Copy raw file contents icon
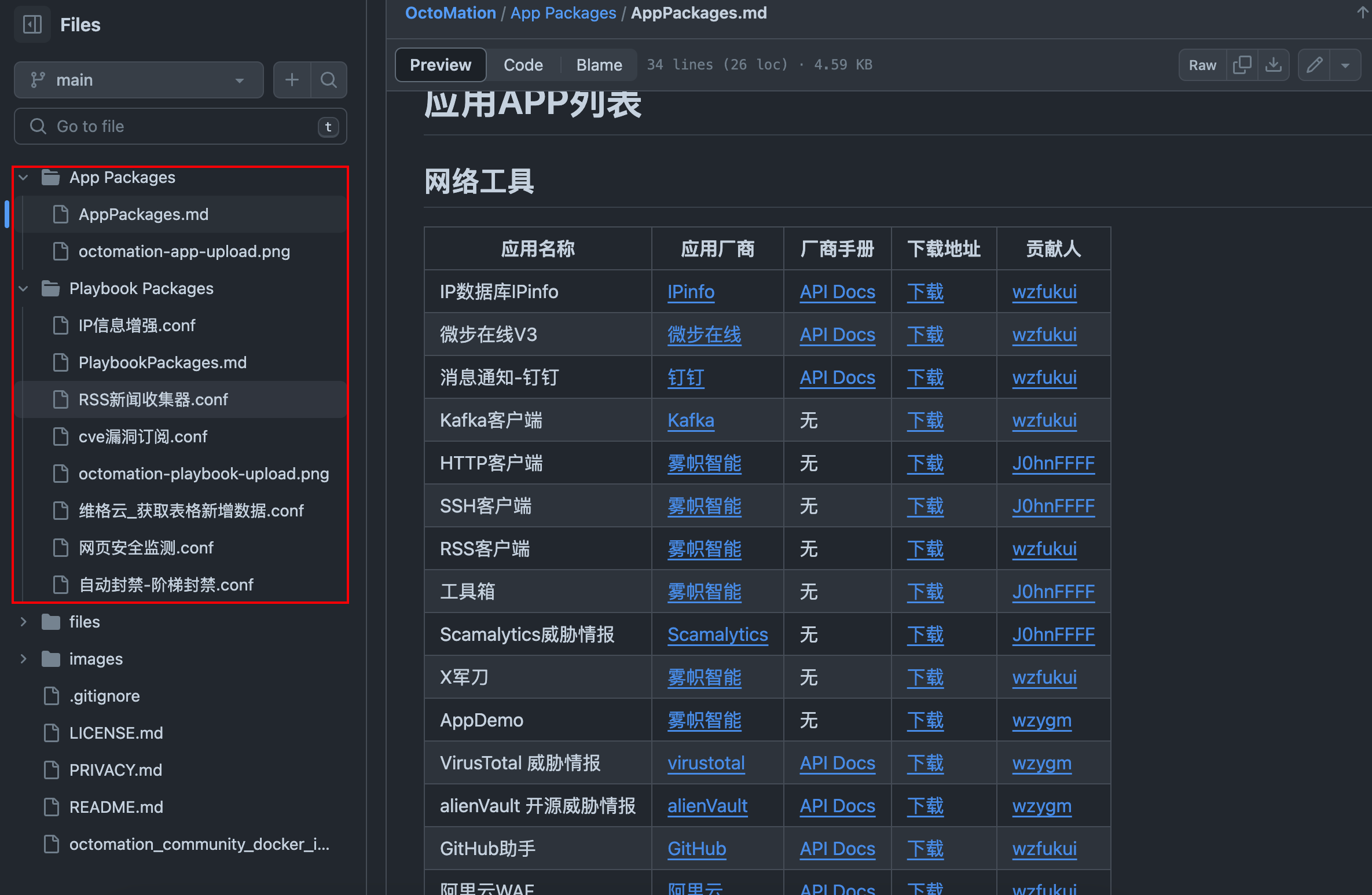 point(1242,65)
